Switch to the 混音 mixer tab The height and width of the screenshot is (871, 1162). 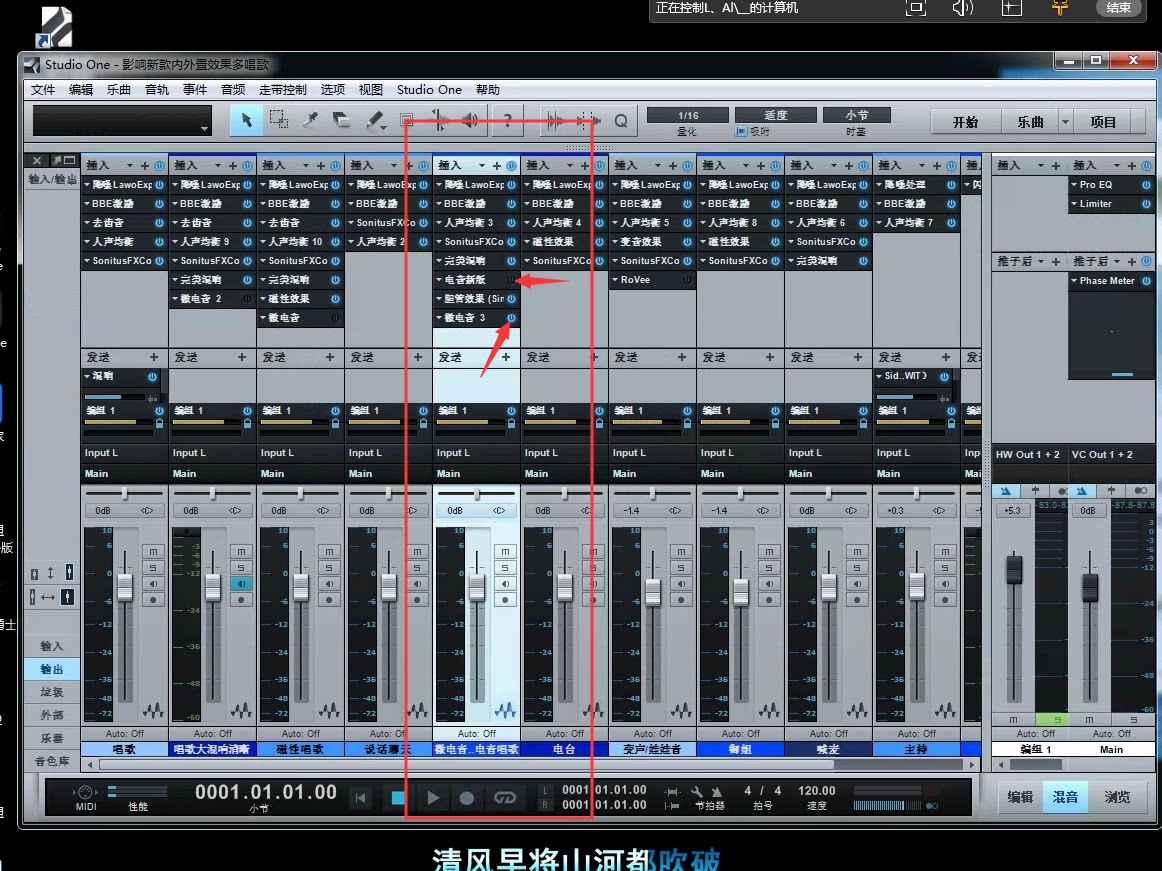(x=1065, y=797)
